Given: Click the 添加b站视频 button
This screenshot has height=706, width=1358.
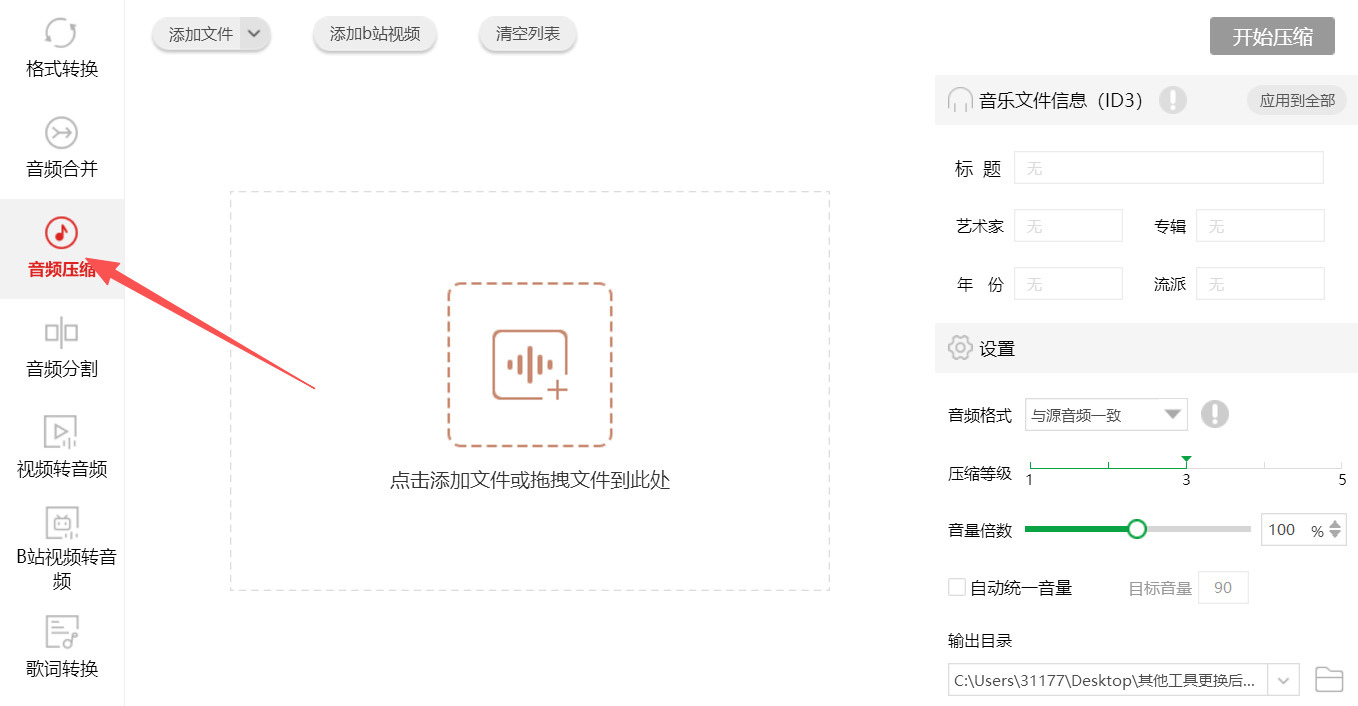Looking at the screenshot, I should [375, 34].
